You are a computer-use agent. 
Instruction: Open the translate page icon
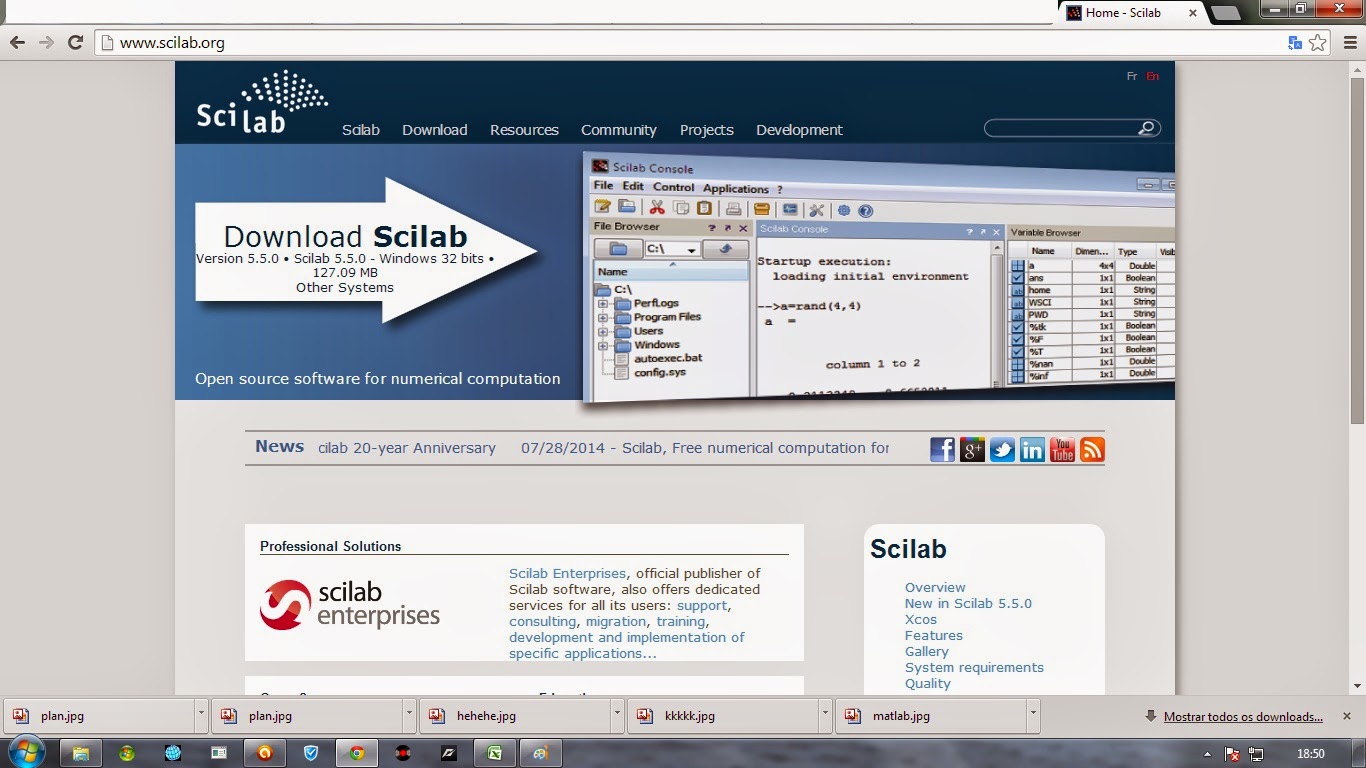(x=1295, y=43)
